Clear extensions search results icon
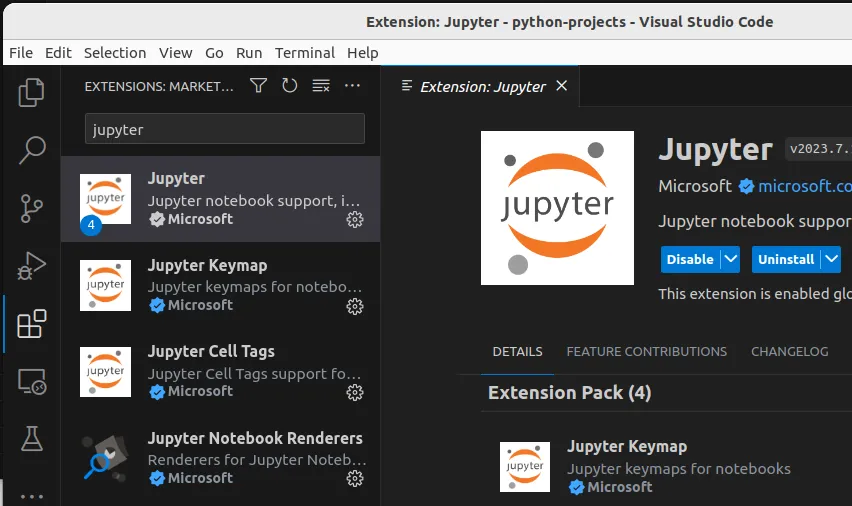The width and height of the screenshot is (852, 506). click(x=320, y=86)
